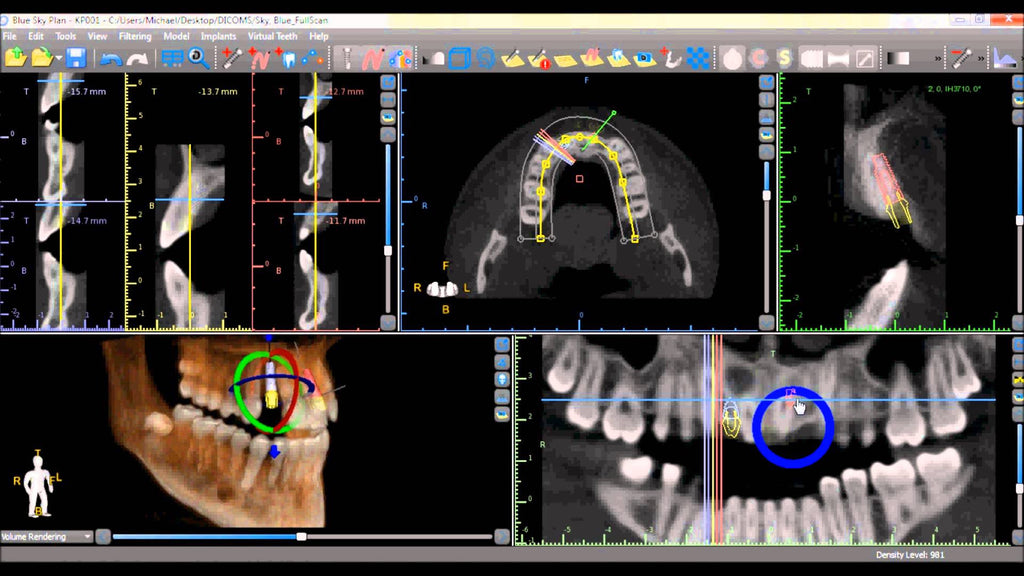
Task: Click the Add Nerve curve tool
Action: pos(260,59)
